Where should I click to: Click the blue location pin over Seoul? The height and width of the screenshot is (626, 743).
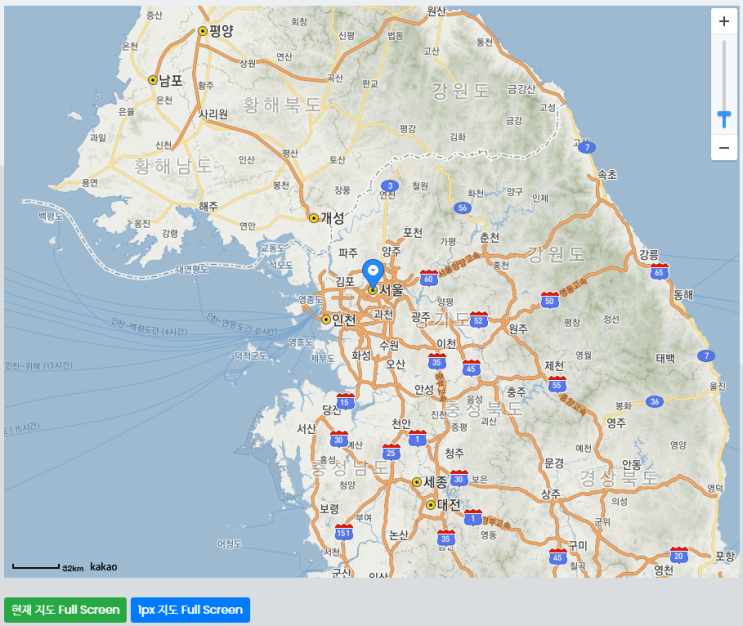pos(372,271)
